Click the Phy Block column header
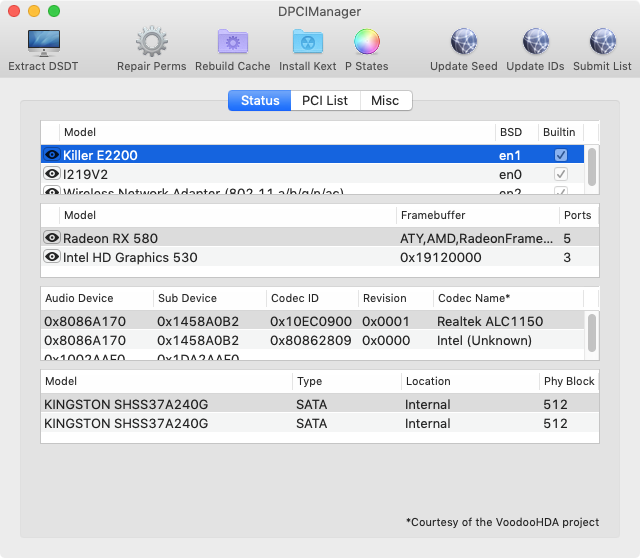This screenshot has width=640, height=558. pyautogui.click(x=569, y=381)
